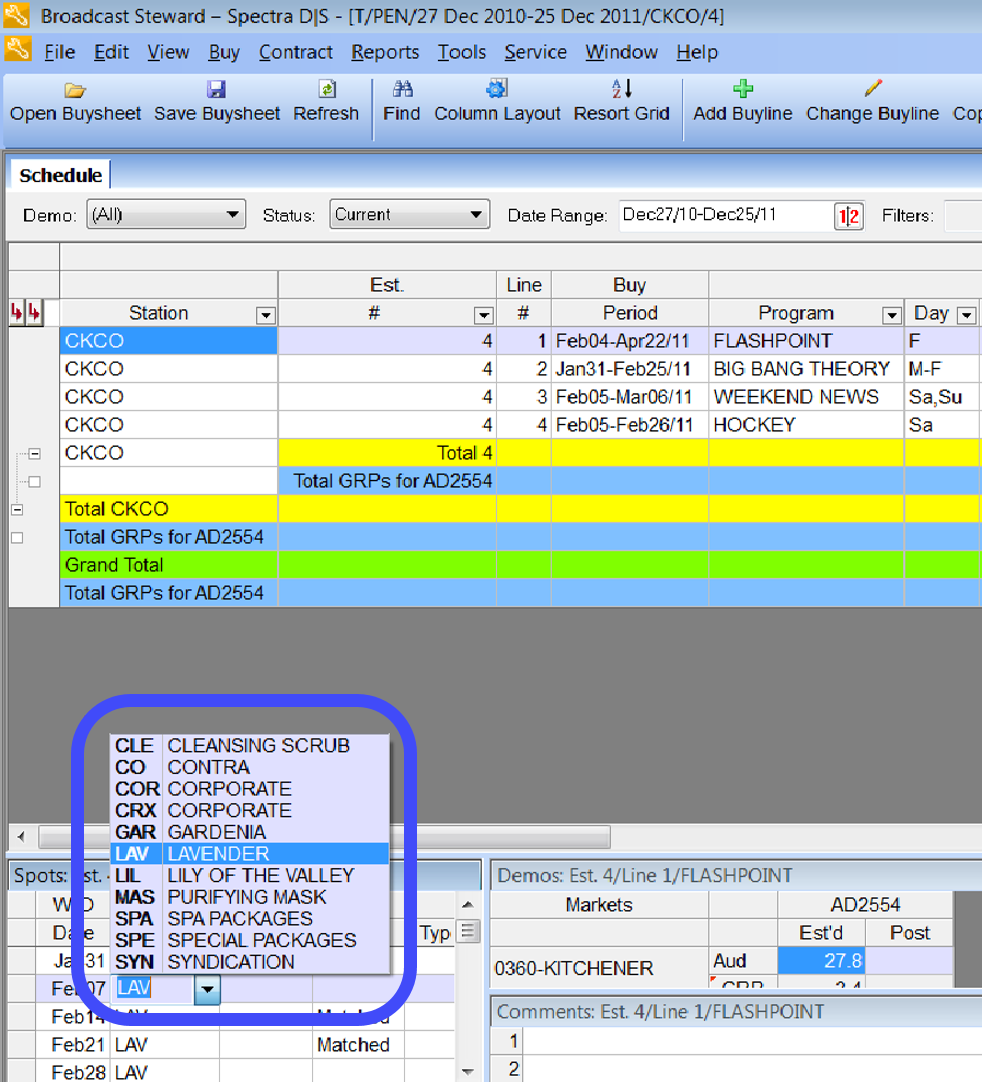This screenshot has width=982, height=1082.
Task: Click the Save Buysheet floppy disk icon
Action: pos(216,89)
